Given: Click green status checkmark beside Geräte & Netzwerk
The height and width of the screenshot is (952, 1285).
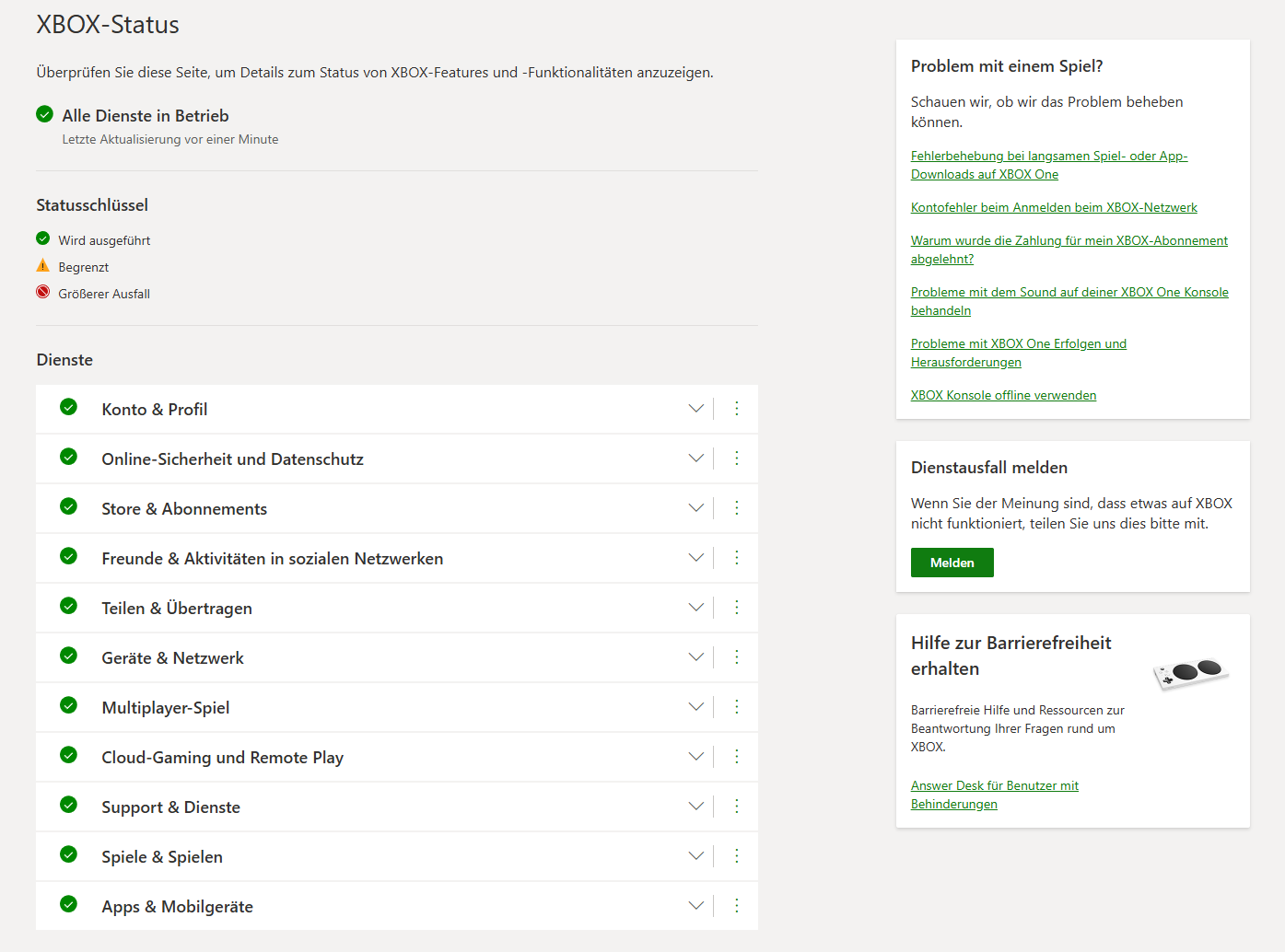Looking at the screenshot, I should tap(68, 656).
